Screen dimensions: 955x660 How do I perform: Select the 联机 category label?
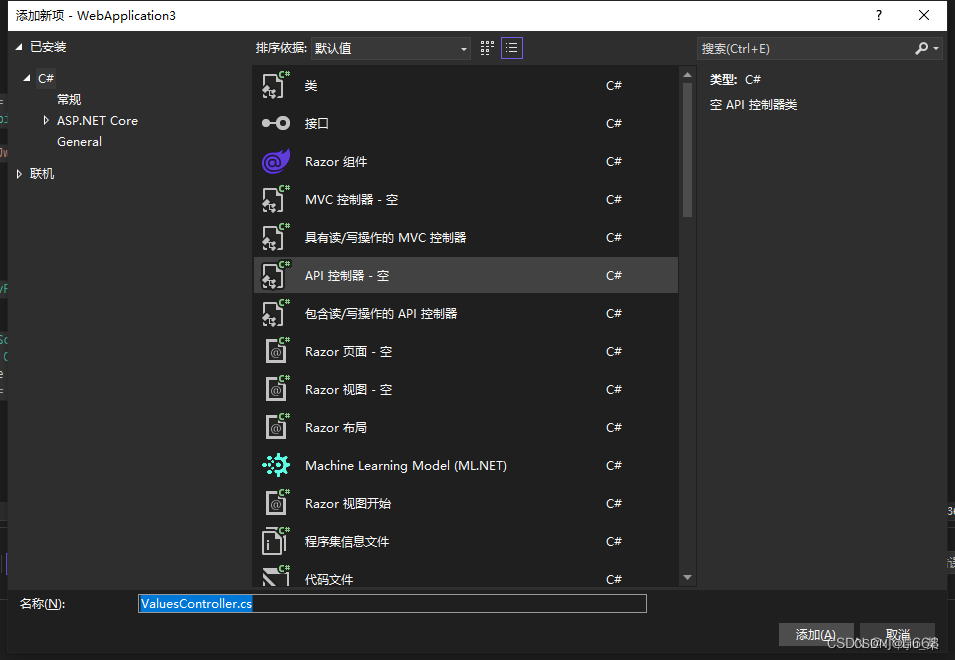tap(42, 174)
